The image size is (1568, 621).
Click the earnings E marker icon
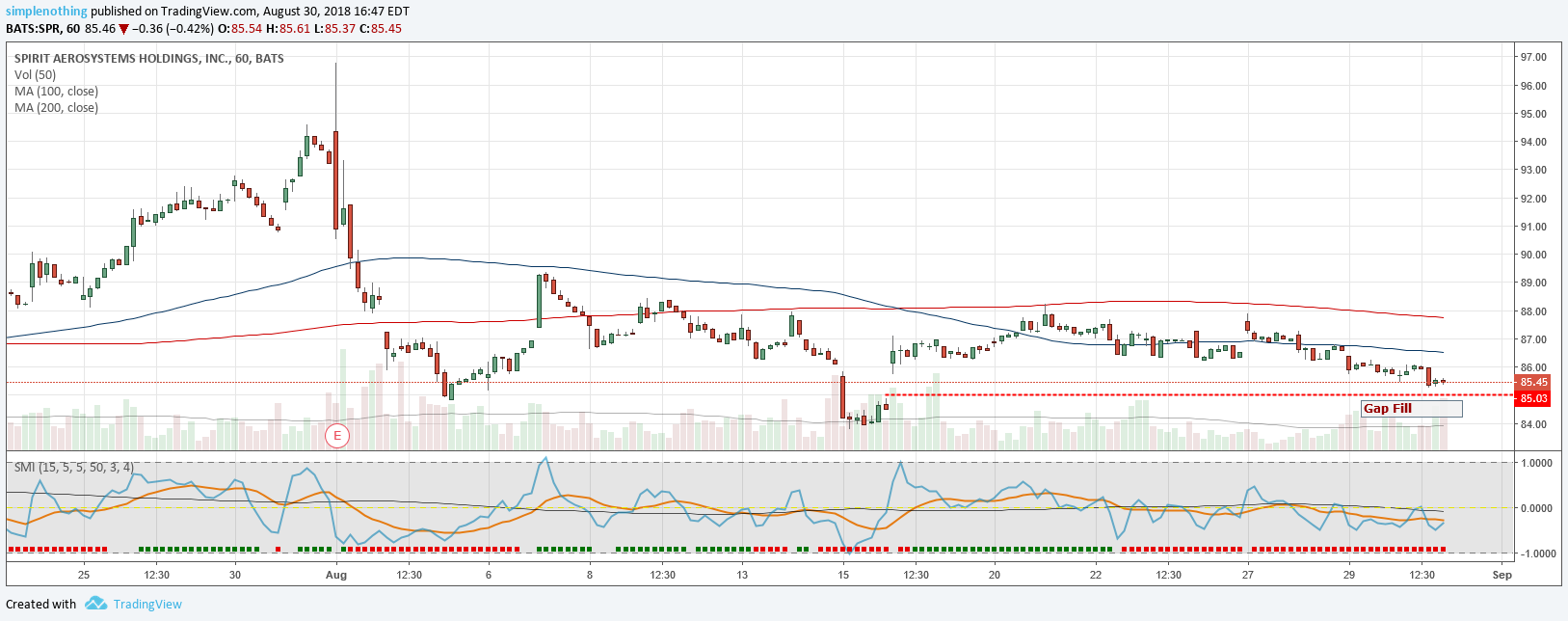337,436
